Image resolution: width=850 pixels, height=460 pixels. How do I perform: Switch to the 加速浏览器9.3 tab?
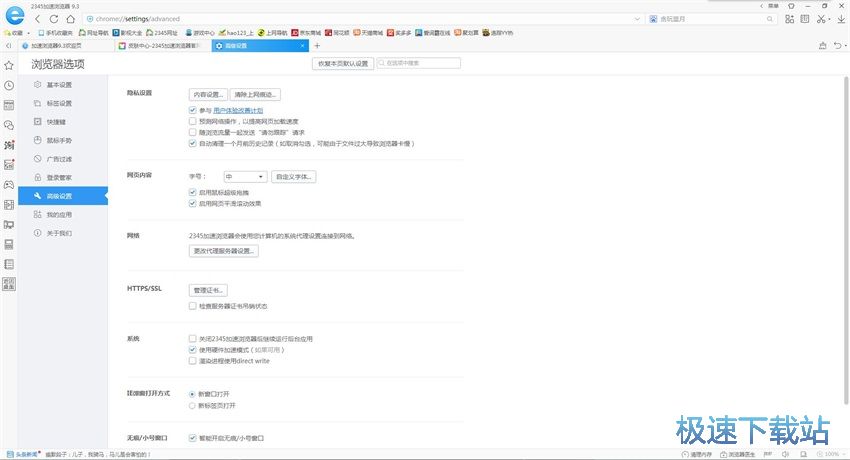point(65,46)
